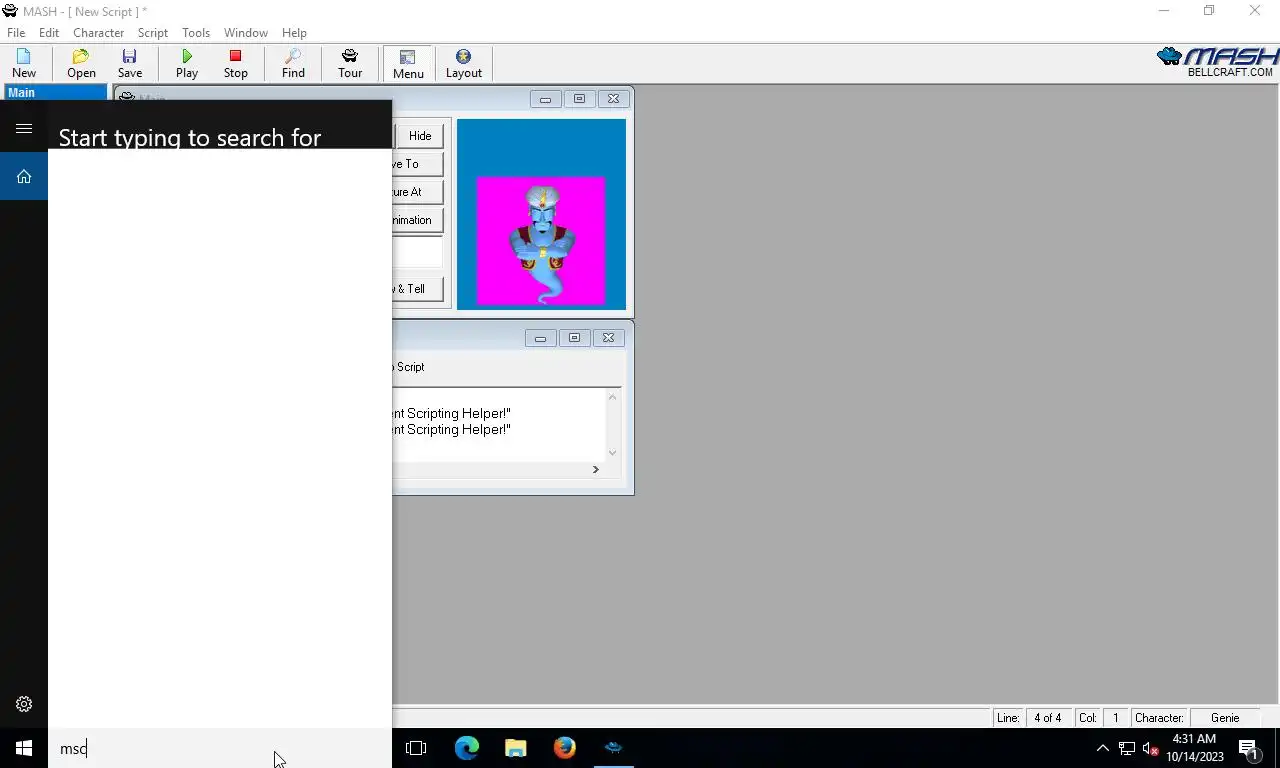This screenshot has height=768, width=1280.
Task: Open File Explorer from taskbar
Action: [x=516, y=748]
